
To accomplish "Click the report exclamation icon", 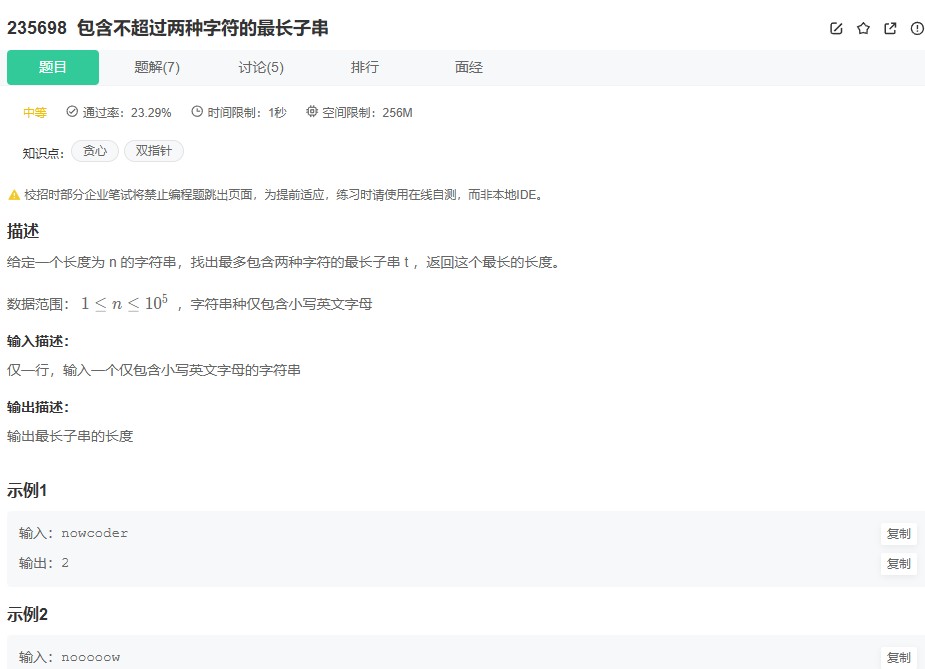I will click(917, 28).
